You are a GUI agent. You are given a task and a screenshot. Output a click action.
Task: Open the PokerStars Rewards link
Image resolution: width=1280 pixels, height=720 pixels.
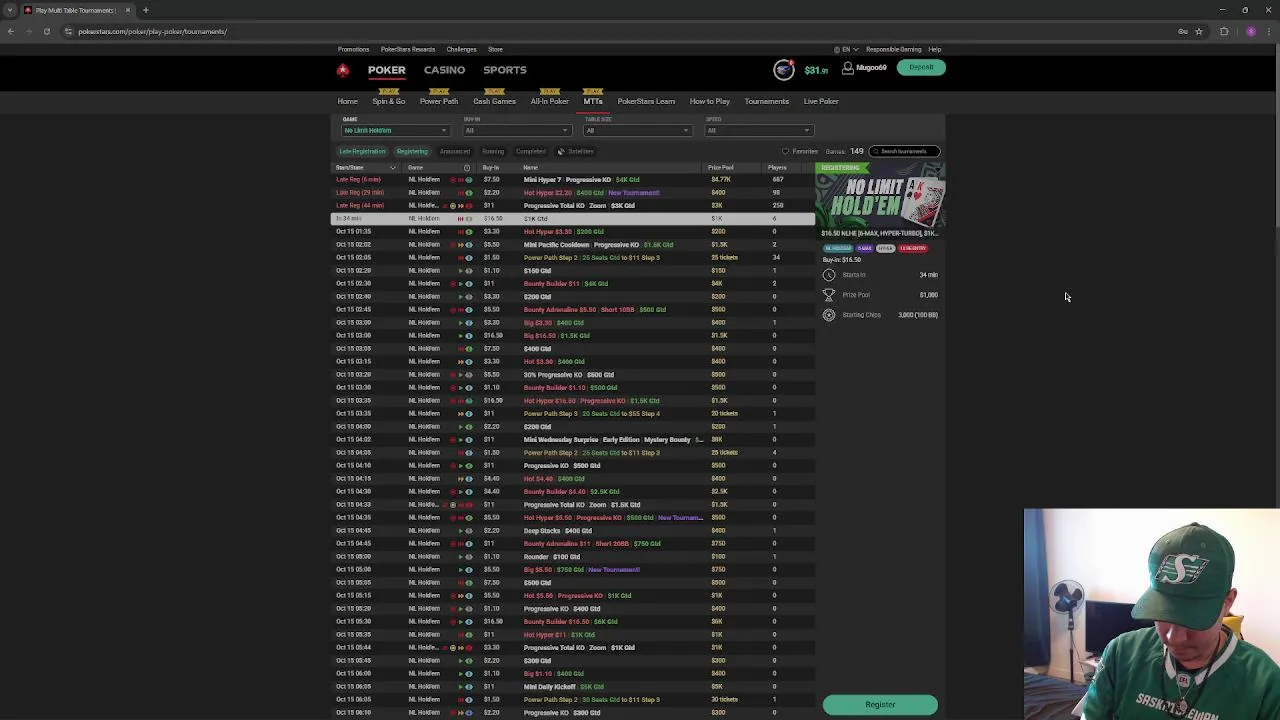pyautogui.click(x=408, y=49)
